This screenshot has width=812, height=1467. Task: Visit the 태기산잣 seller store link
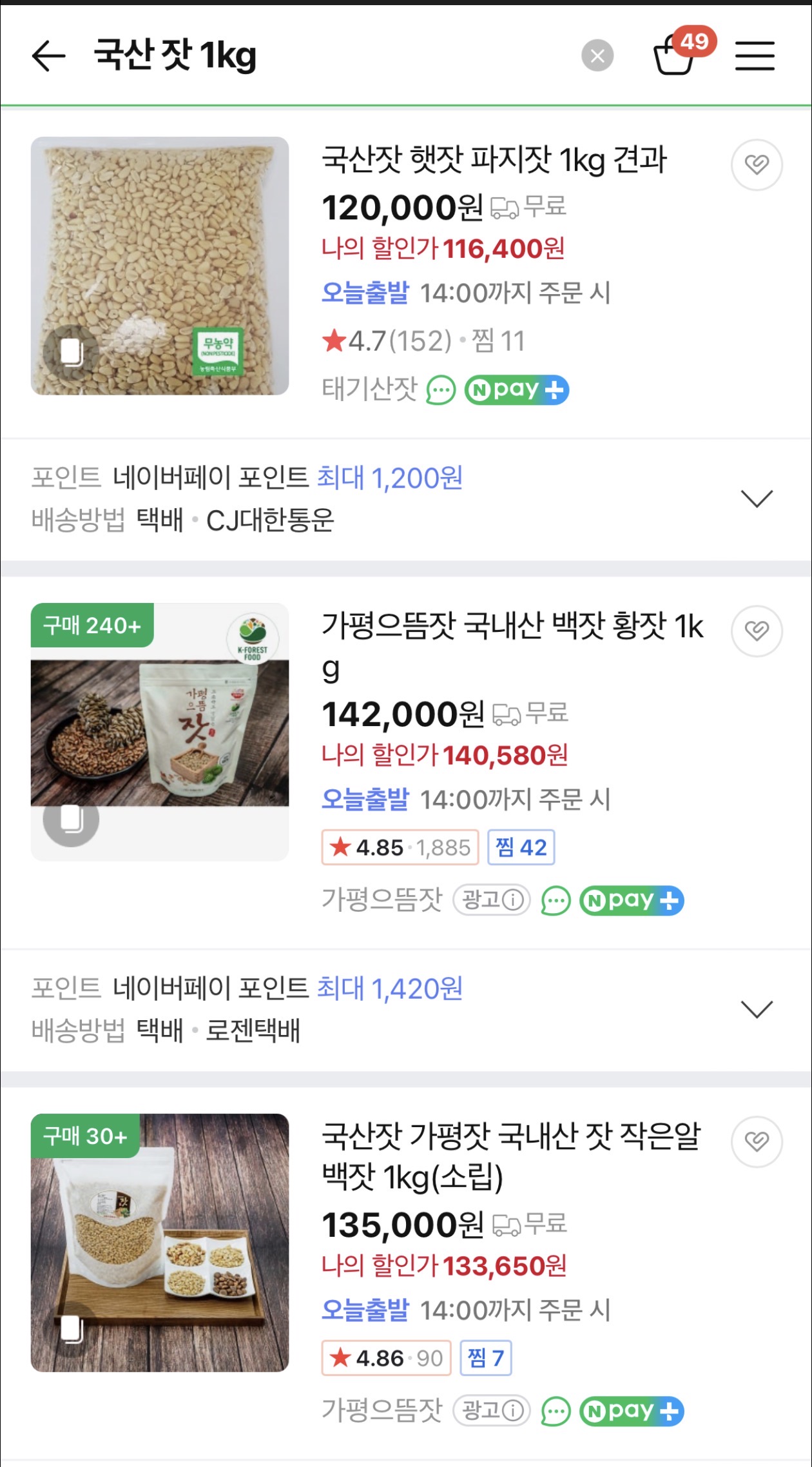click(370, 389)
